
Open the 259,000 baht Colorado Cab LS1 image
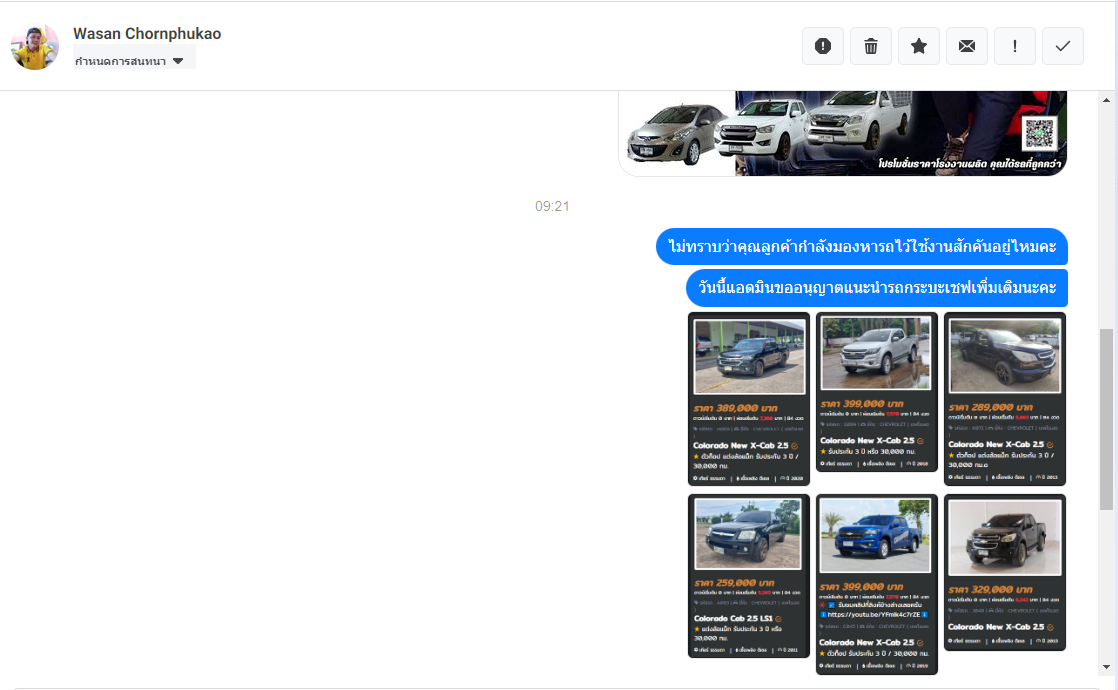tap(749, 575)
